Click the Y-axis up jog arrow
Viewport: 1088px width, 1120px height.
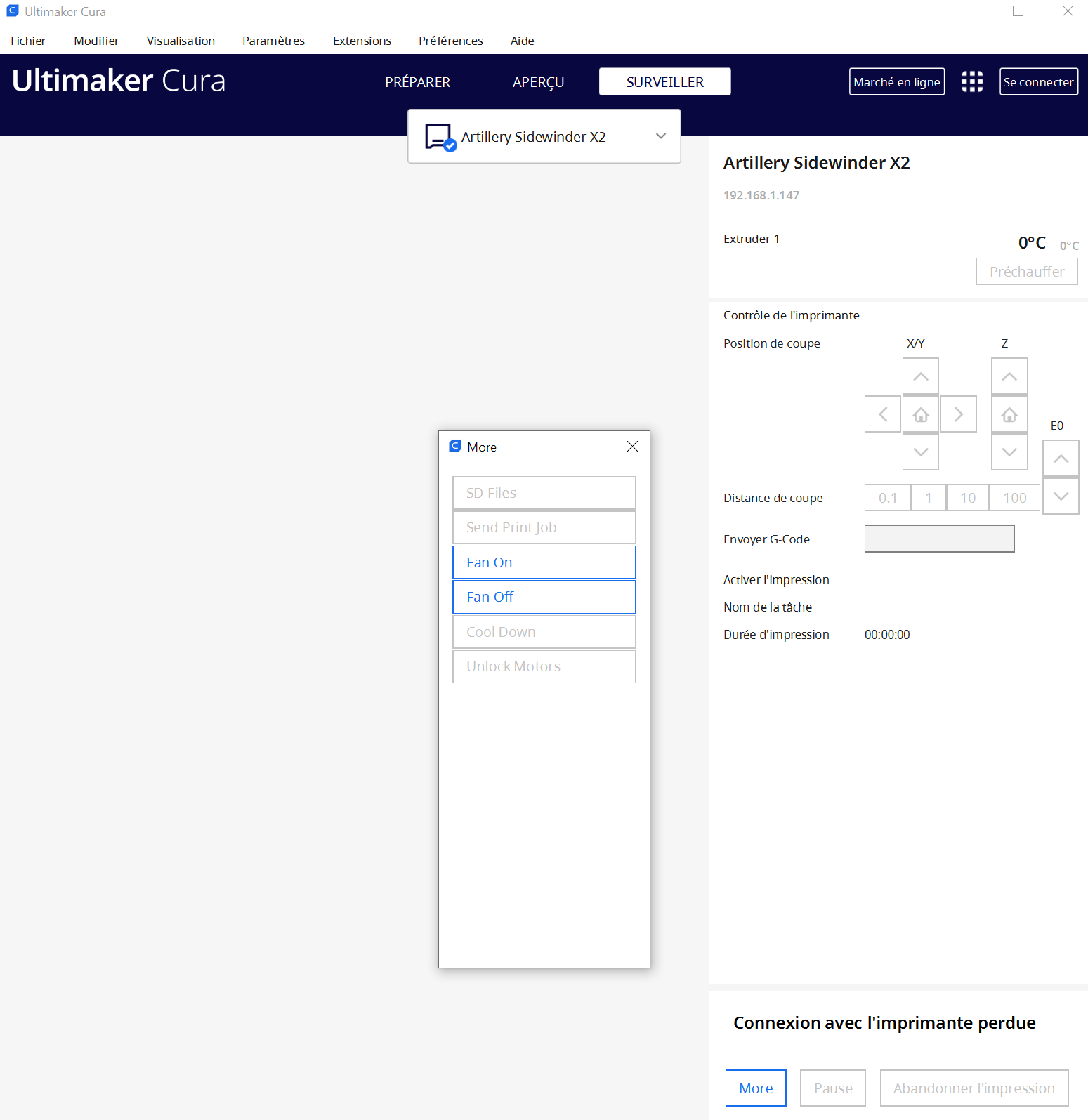click(921, 376)
